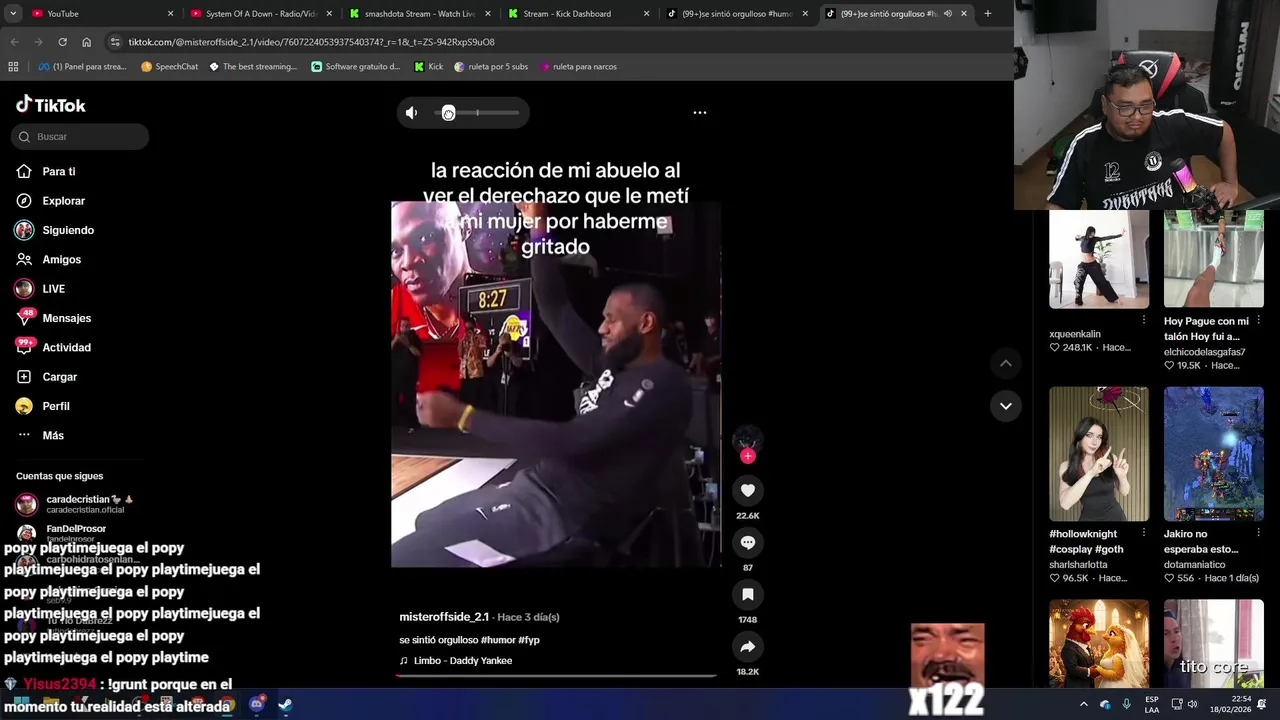Switch to Kick Dashboard tab
Image resolution: width=1280 pixels, height=720 pixels.
[577, 14]
